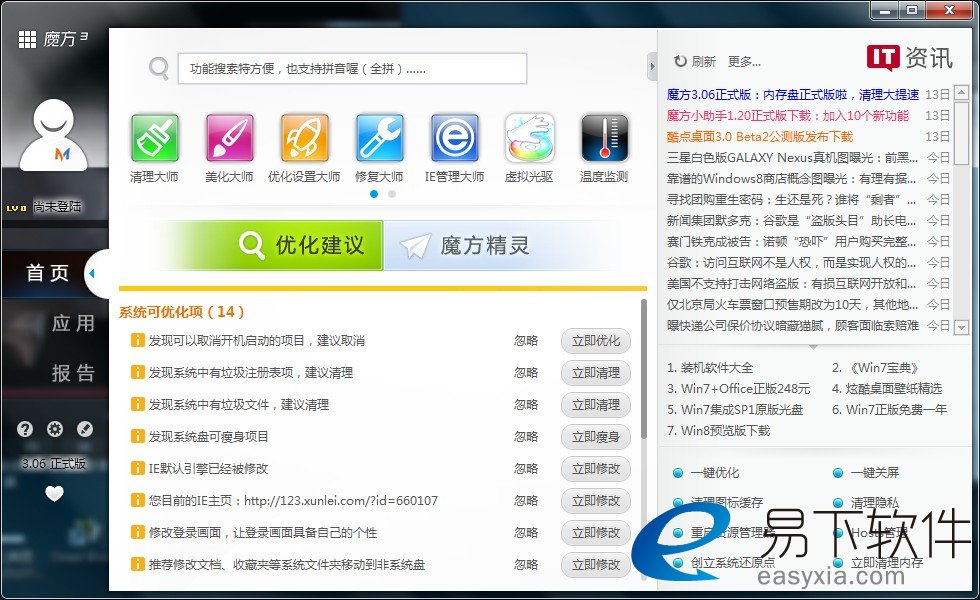Collapse the IT资讯 news panel arrow

652,66
